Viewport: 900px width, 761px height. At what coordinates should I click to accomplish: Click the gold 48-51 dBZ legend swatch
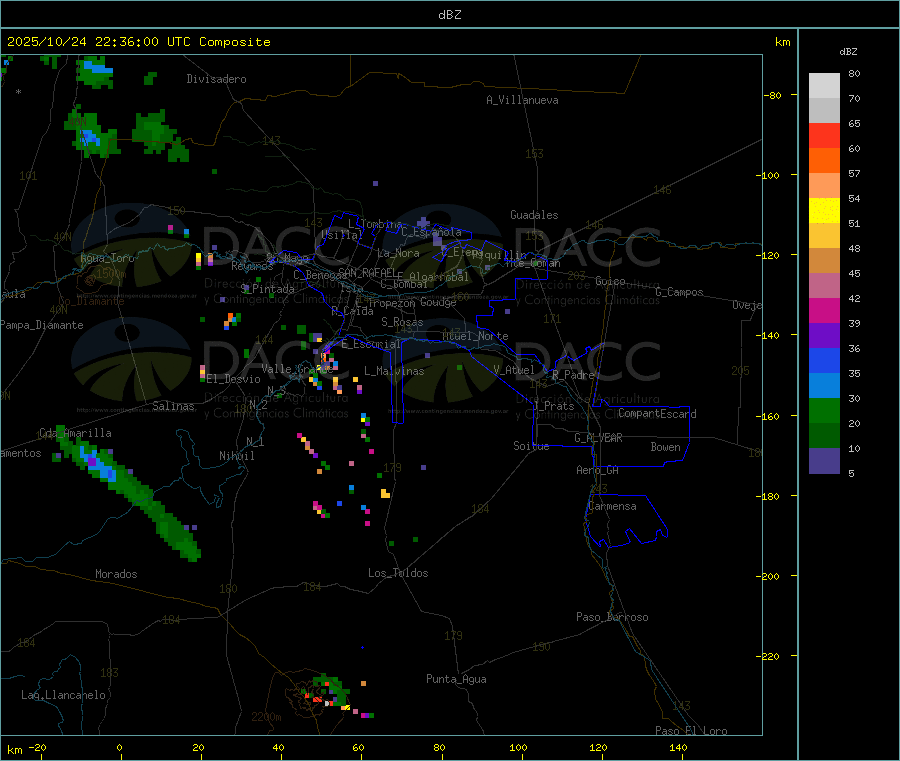click(x=824, y=236)
